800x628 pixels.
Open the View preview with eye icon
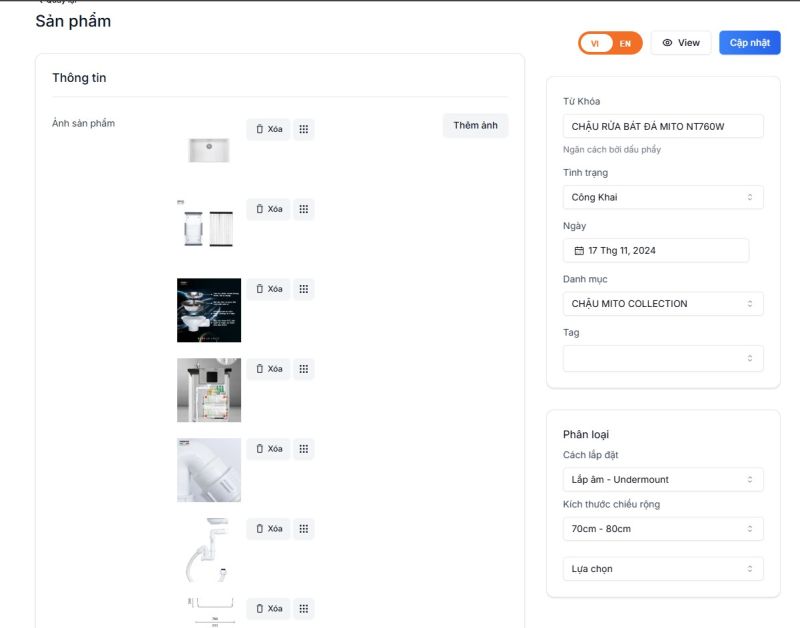[x=680, y=43]
